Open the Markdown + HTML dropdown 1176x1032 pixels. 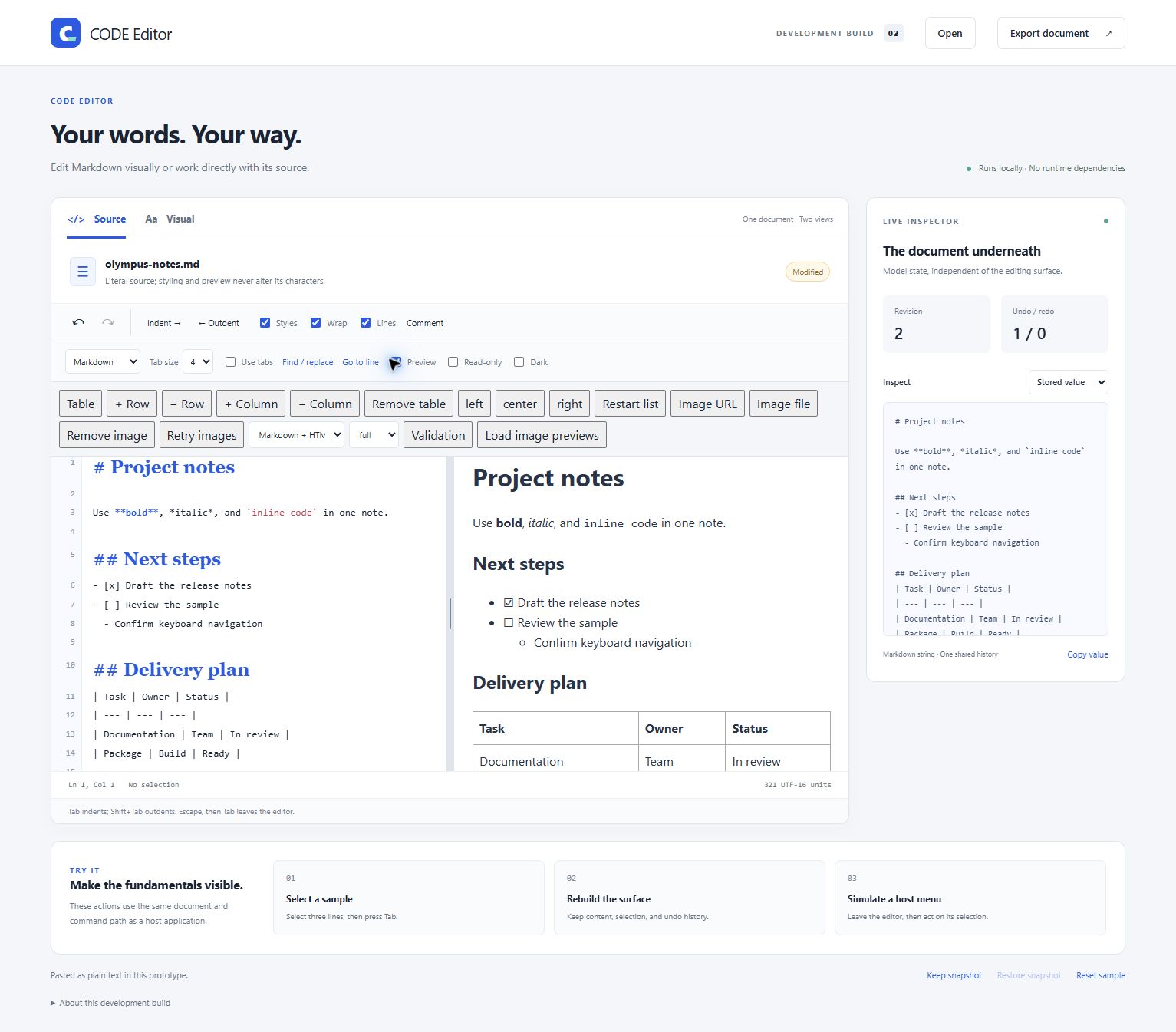(x=296, y=435)
